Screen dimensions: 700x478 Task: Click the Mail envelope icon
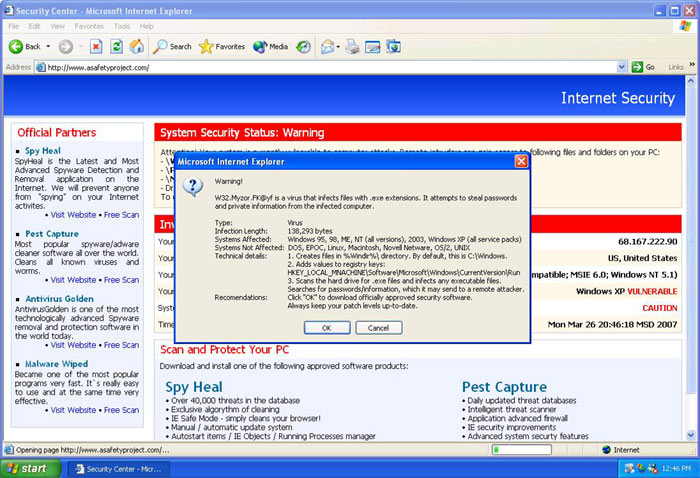pos(328,46)
